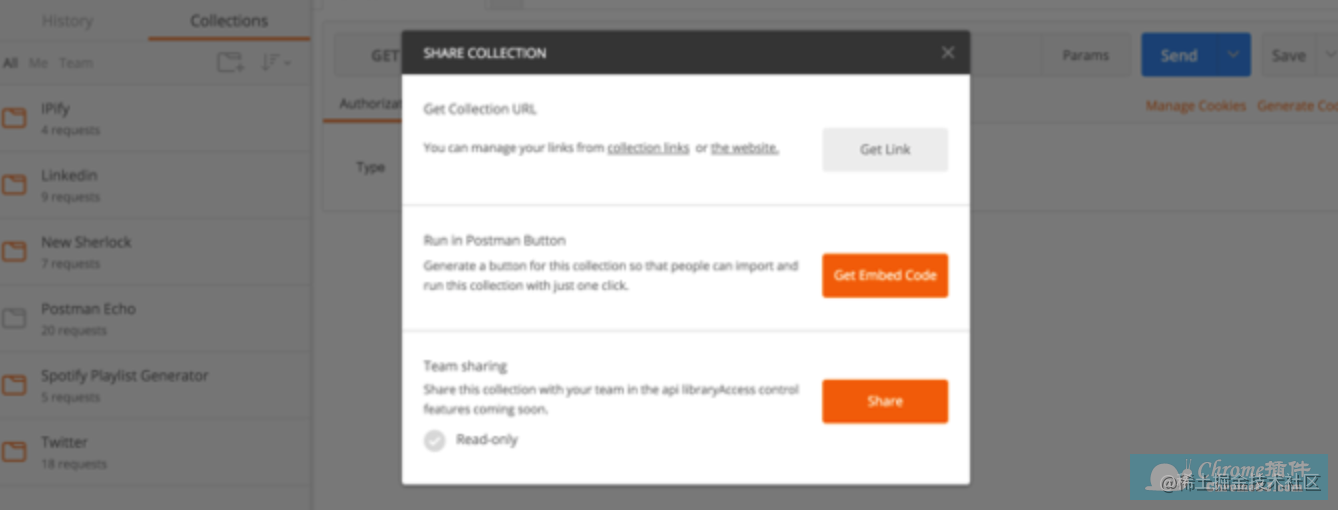Click the Linkedin collection folder icon
Image resolution: width=1338 pixels, height=510 pixels.
coord(14,185)
